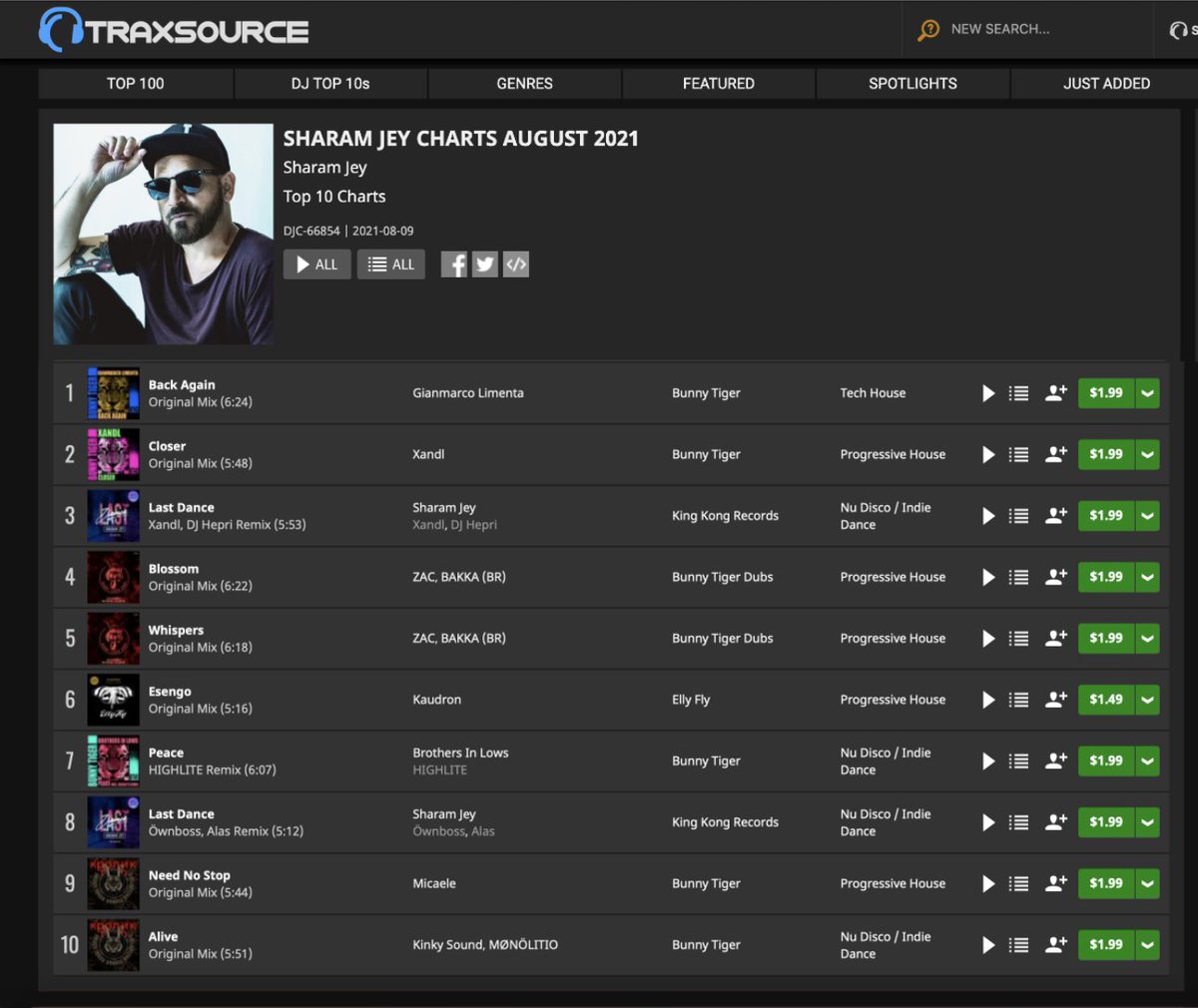The image size is (1198, 1008).
Task: Open Need No Stop cover artwork thumbnail
Action: coord(113,884)
